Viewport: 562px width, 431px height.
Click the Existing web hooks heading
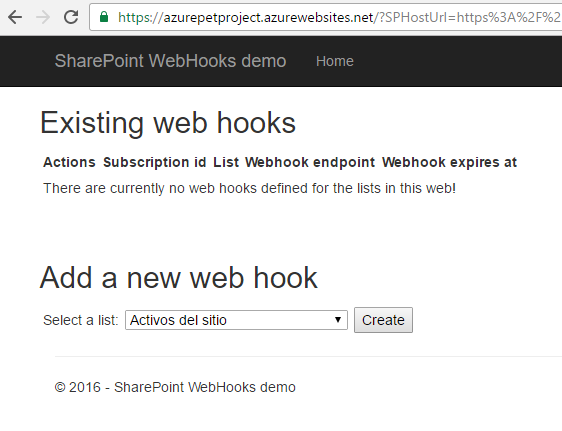click(x=168, y=123)
